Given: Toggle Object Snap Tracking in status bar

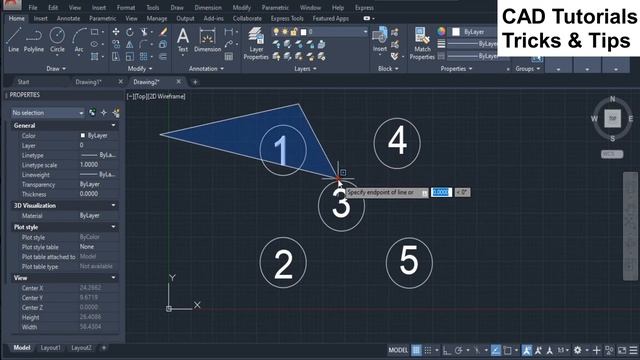Looking at the screenshot, I should pyautogui.click(x=496, y=350).
